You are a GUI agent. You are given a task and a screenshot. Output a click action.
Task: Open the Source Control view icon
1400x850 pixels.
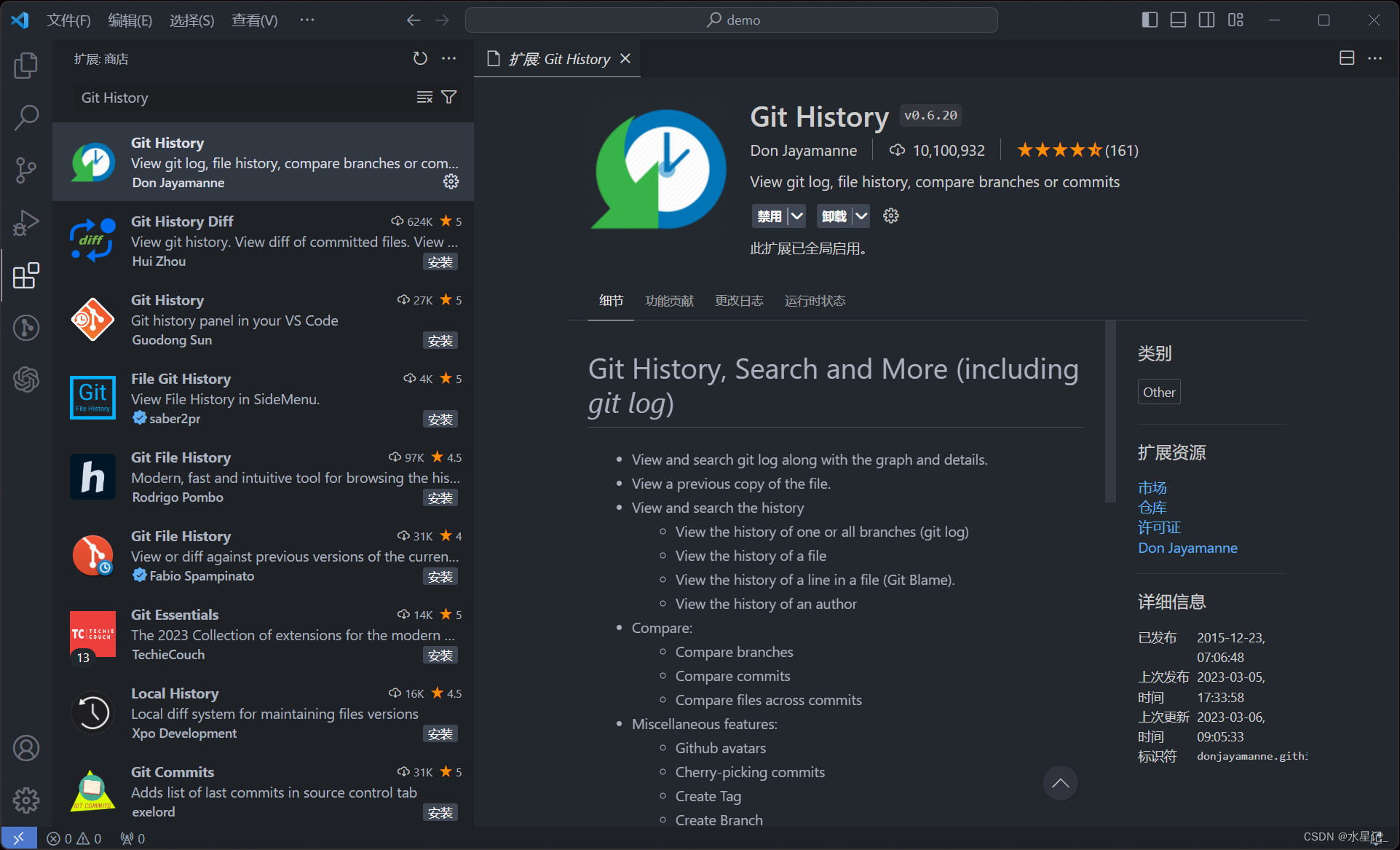point(26,170)
